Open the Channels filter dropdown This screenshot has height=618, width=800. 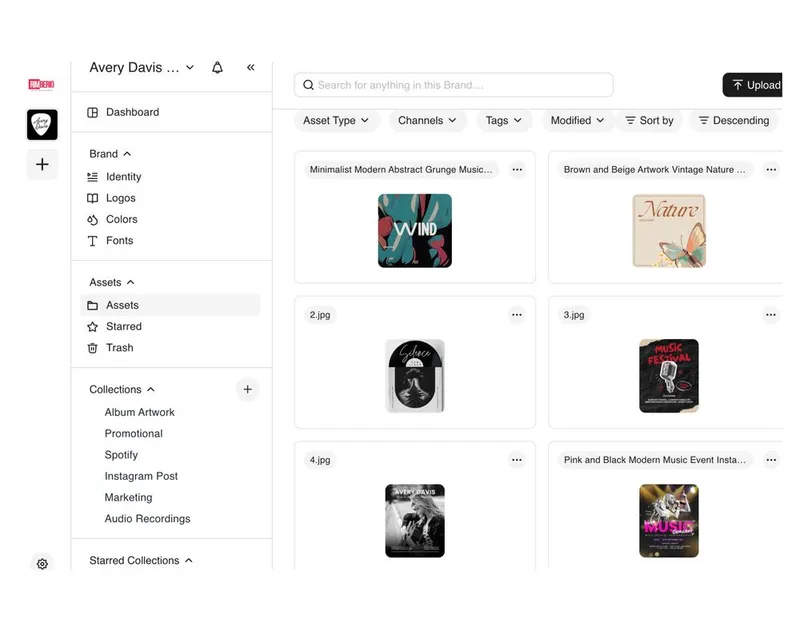pyautogui.click(x=427, y=120)
